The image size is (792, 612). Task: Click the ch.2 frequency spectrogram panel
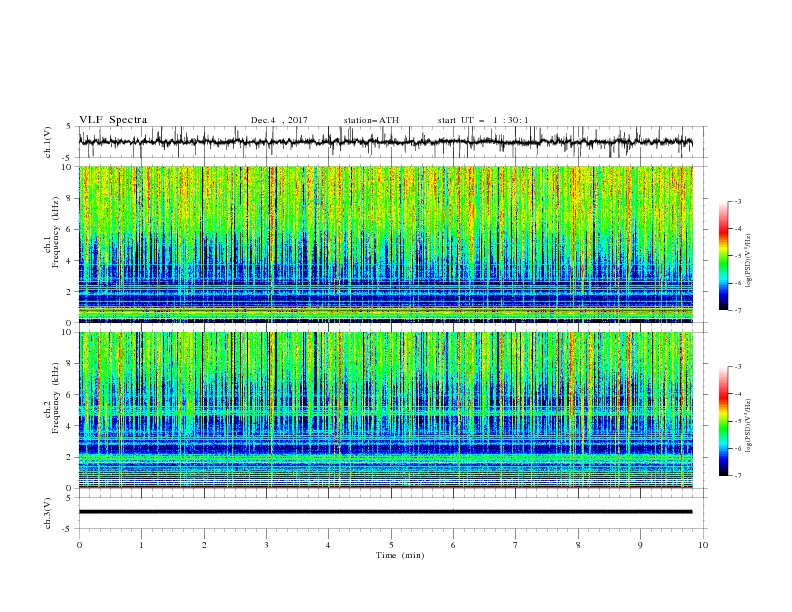[386, 410]
